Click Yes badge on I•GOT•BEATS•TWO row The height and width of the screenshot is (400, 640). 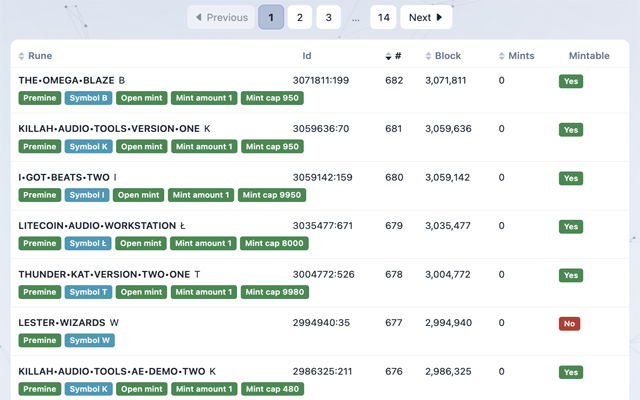point(571,178)
